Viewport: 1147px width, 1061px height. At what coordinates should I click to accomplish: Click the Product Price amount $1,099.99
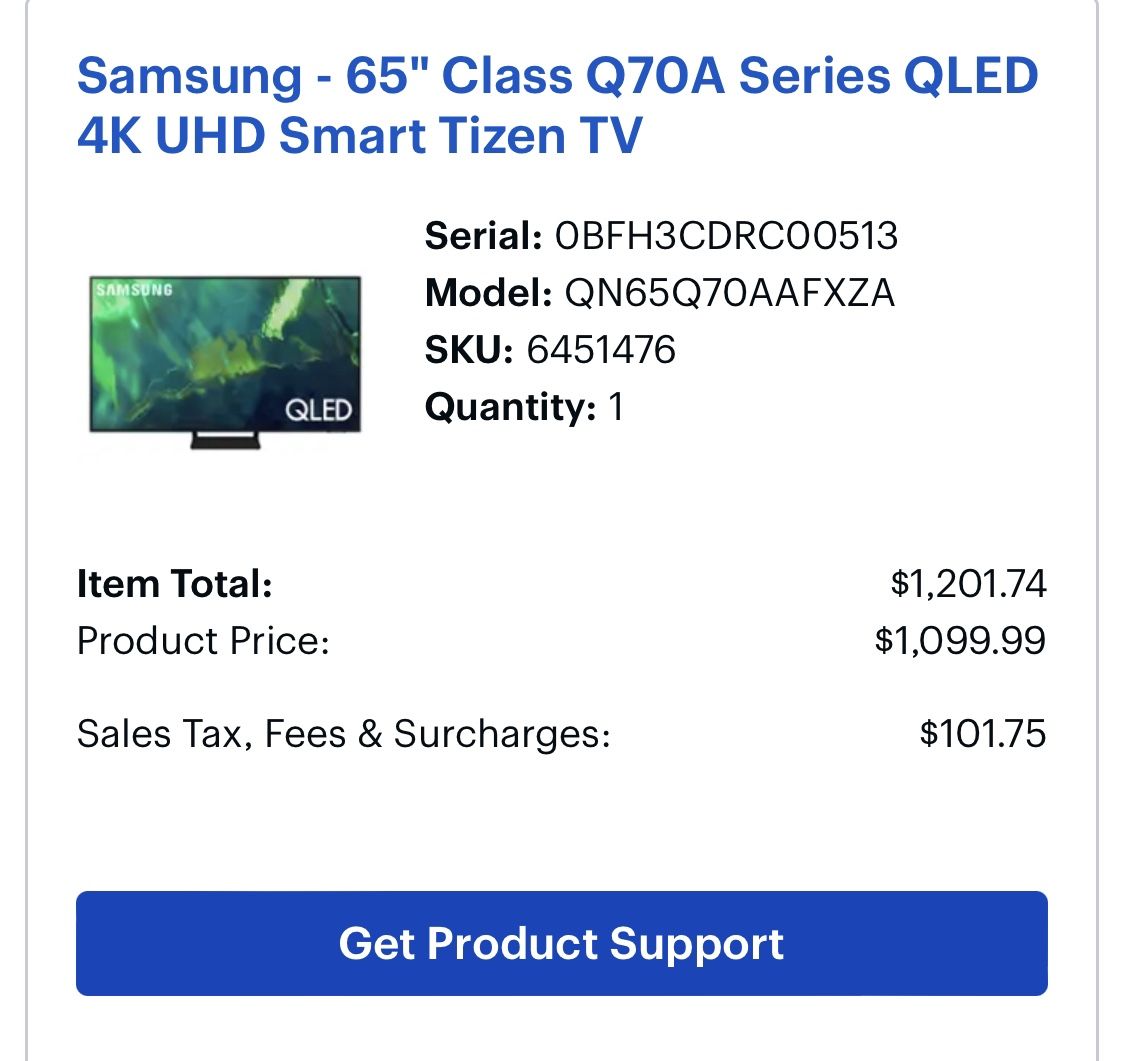tap(960, 640)
